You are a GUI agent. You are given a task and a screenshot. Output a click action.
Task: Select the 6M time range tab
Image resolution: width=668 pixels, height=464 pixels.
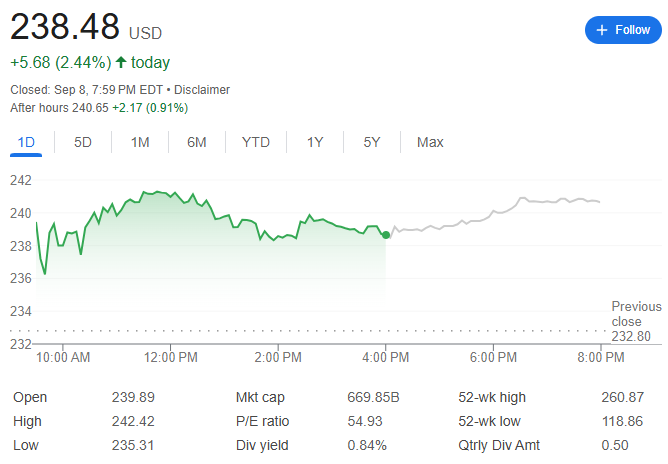pyautogui.click(x=197, y=142)
